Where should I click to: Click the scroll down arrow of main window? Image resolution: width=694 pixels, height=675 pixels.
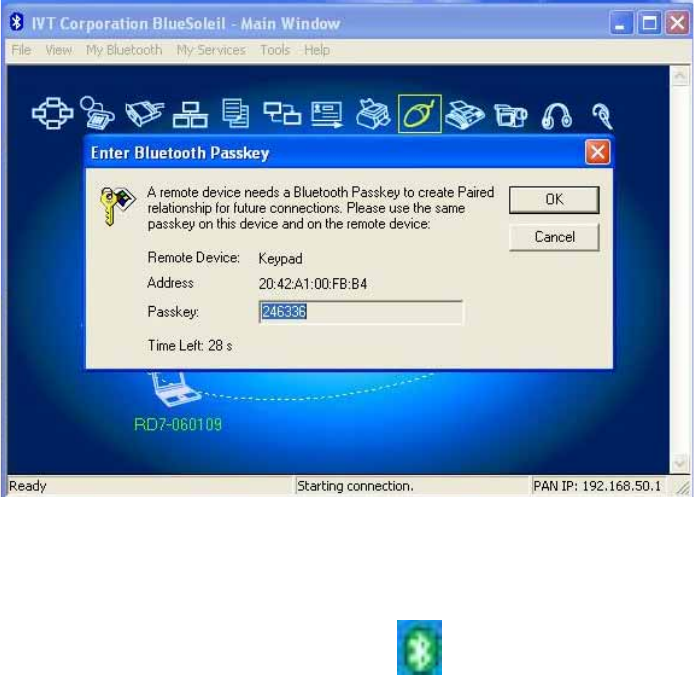(x=680, y=463)
